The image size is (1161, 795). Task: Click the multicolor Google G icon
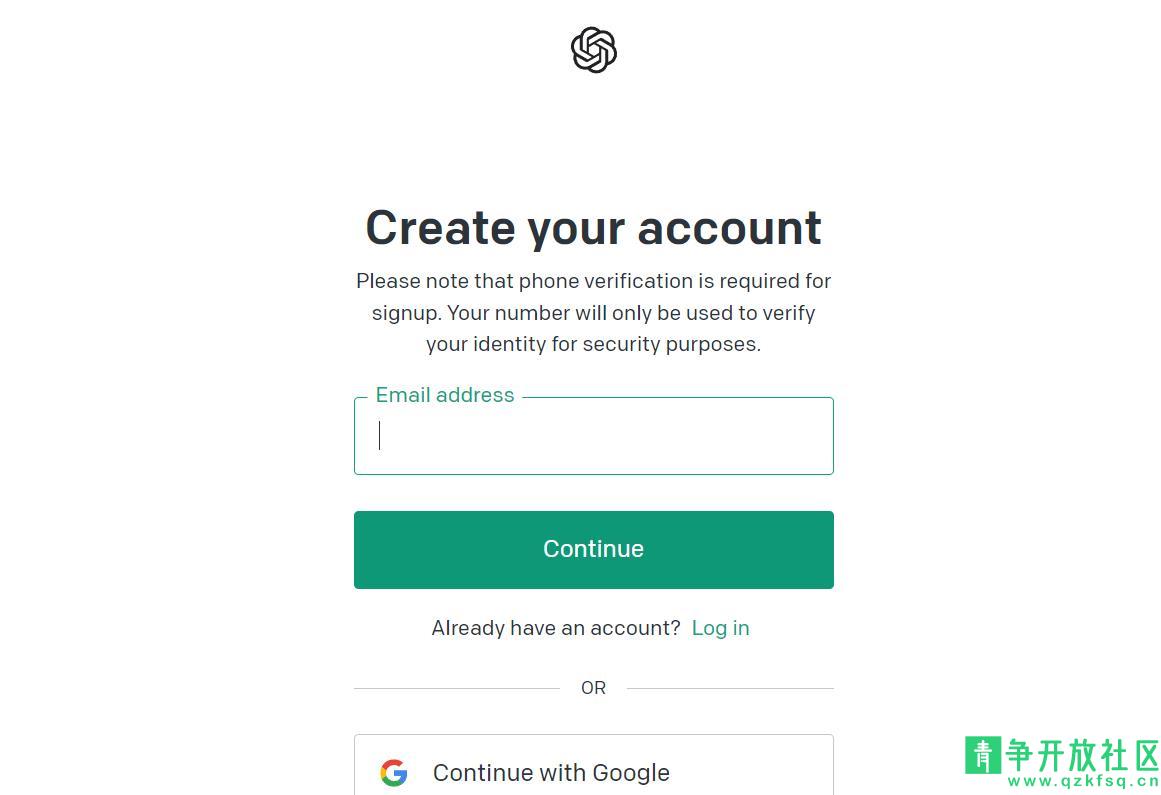click(x=394, y=773)
